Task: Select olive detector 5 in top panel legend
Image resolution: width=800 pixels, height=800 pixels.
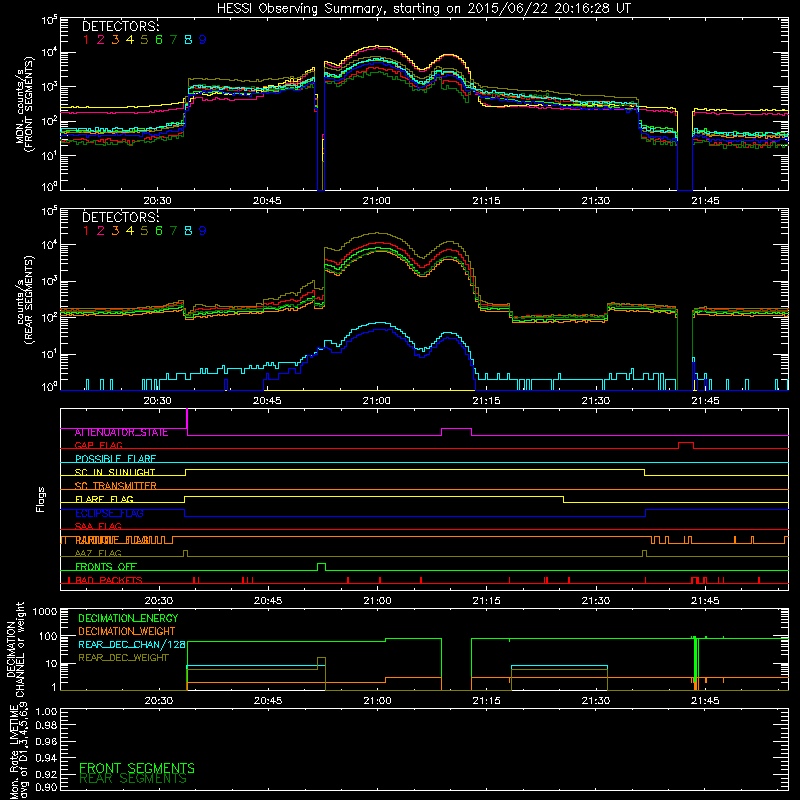Action: 144,40
